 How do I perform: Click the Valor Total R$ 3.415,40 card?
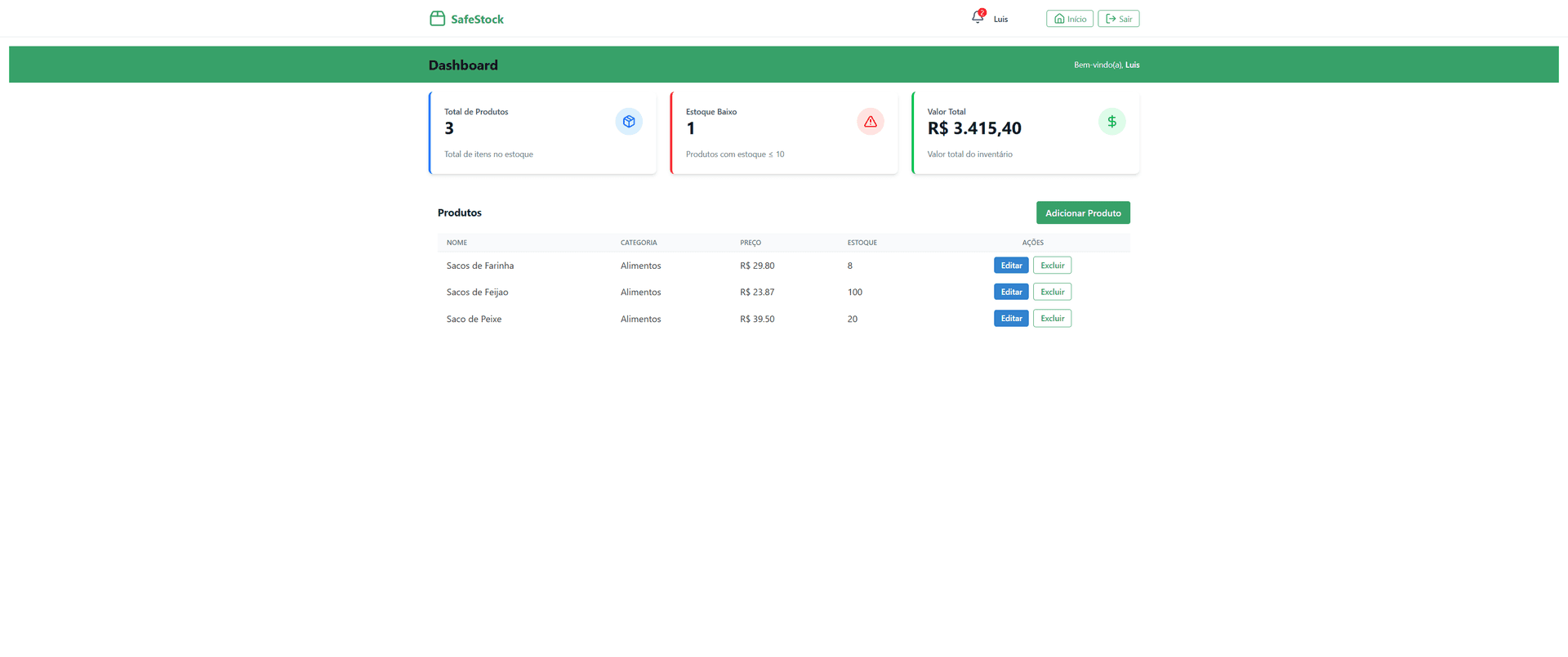pyautogui.click(x=1026, y=132)
